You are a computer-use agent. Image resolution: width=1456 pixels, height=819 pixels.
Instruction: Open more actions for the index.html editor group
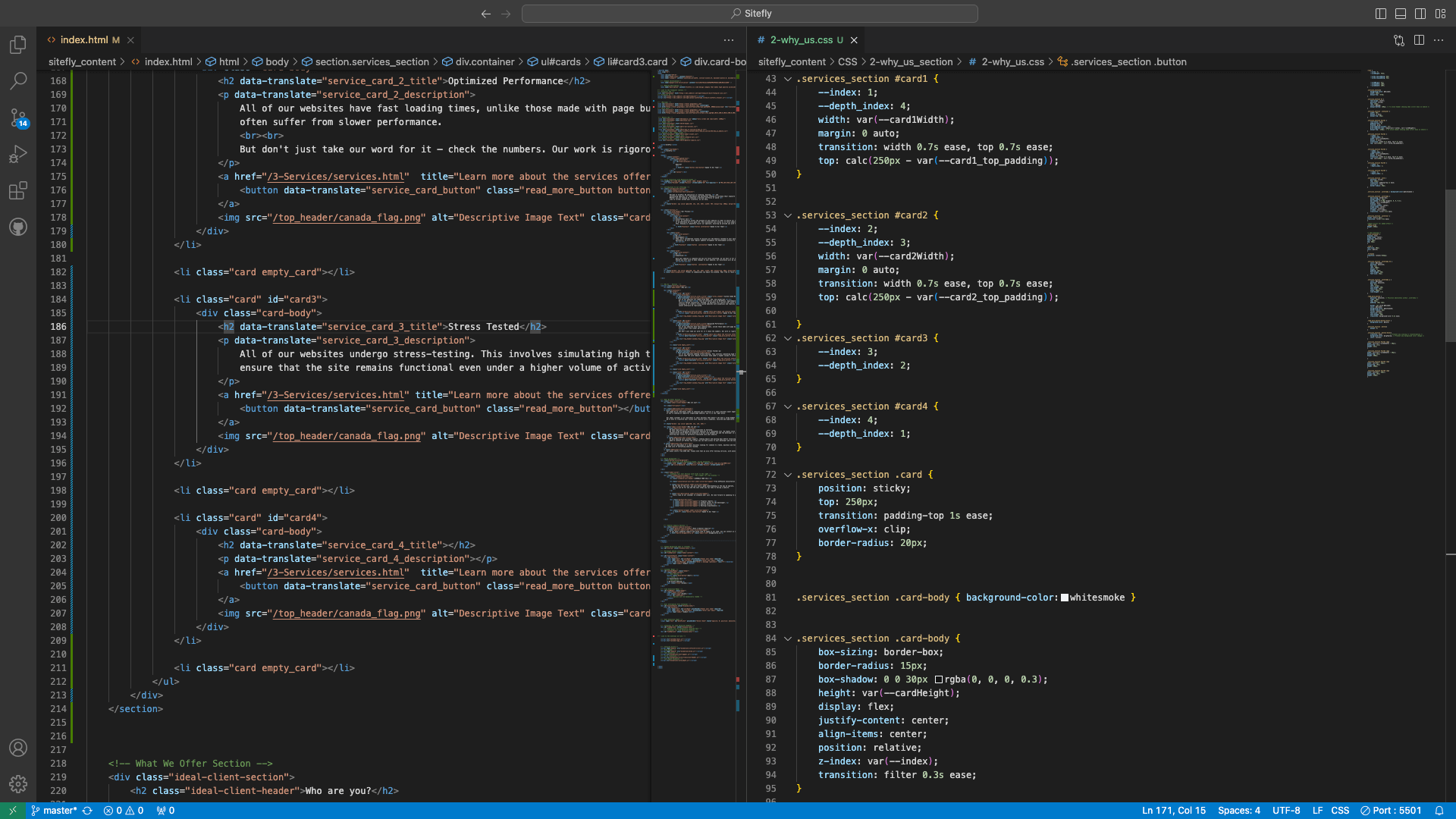tap(729, 40)
